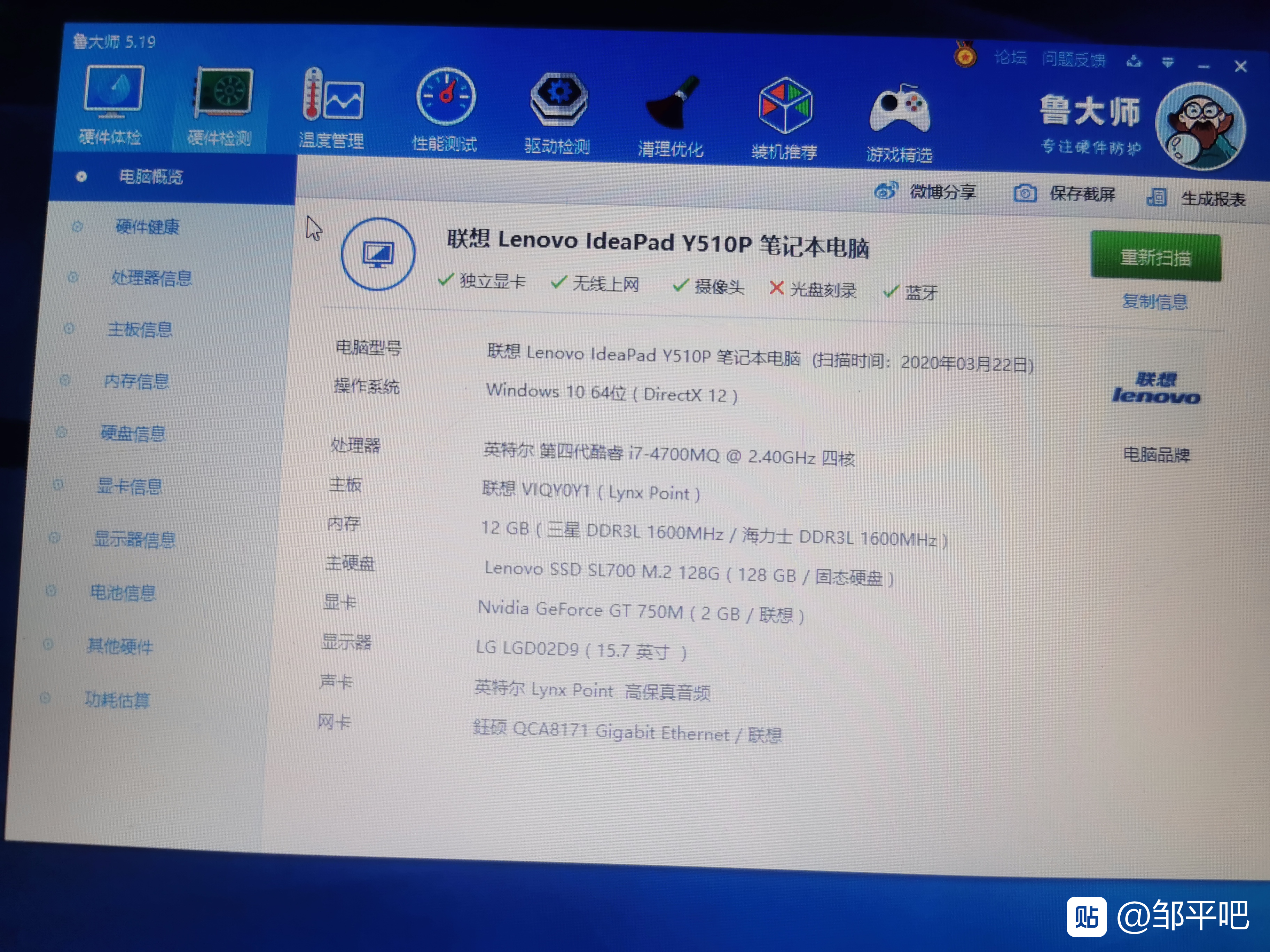
Task: Click the LG LGD02D9 display value
Action: pos(581,650)
